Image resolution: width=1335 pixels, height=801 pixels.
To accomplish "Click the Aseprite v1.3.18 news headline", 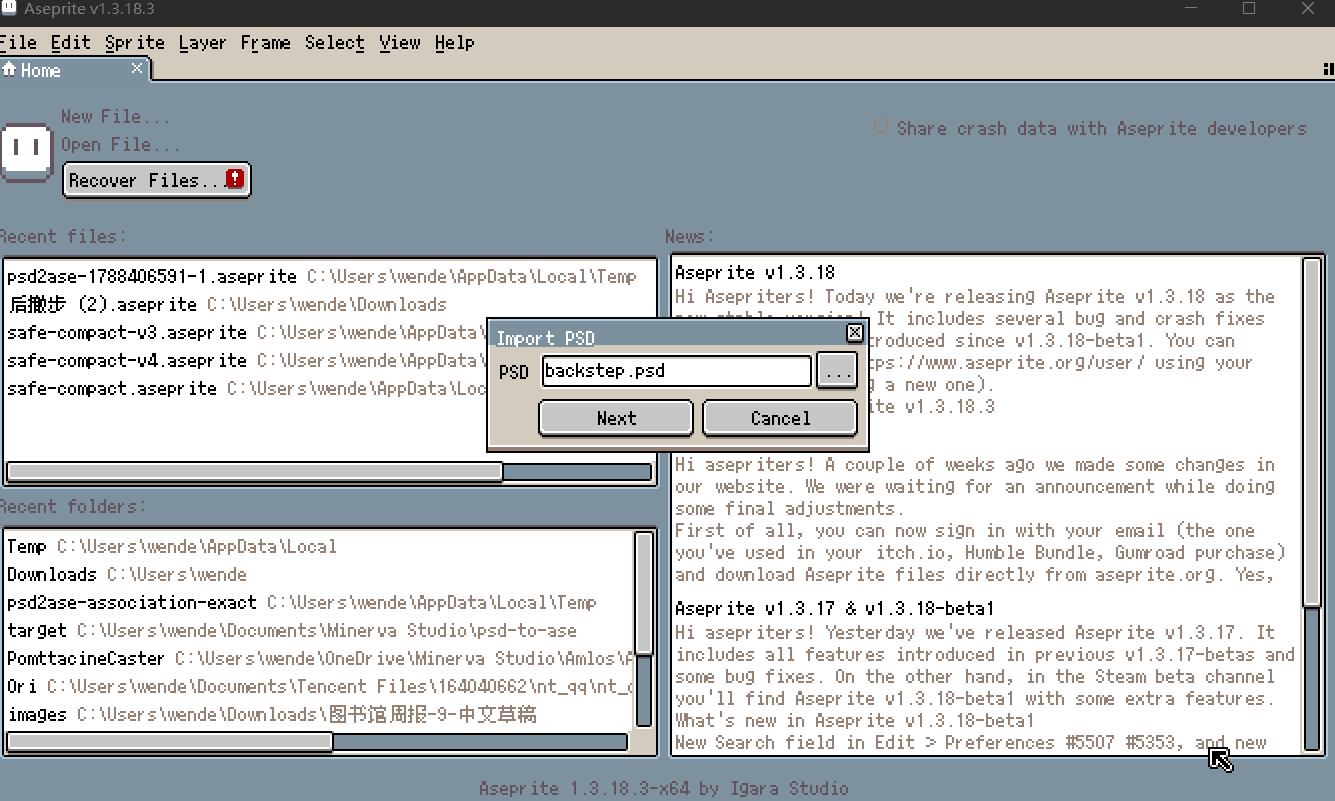I will coord(755,273).
